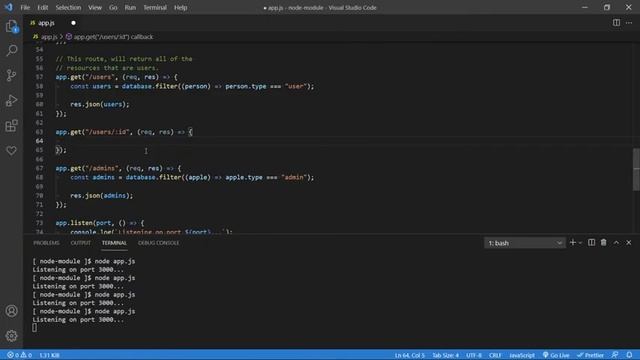This screenshot has height=360, width=640.
Task: Open the Run menu
Action: 130,7
